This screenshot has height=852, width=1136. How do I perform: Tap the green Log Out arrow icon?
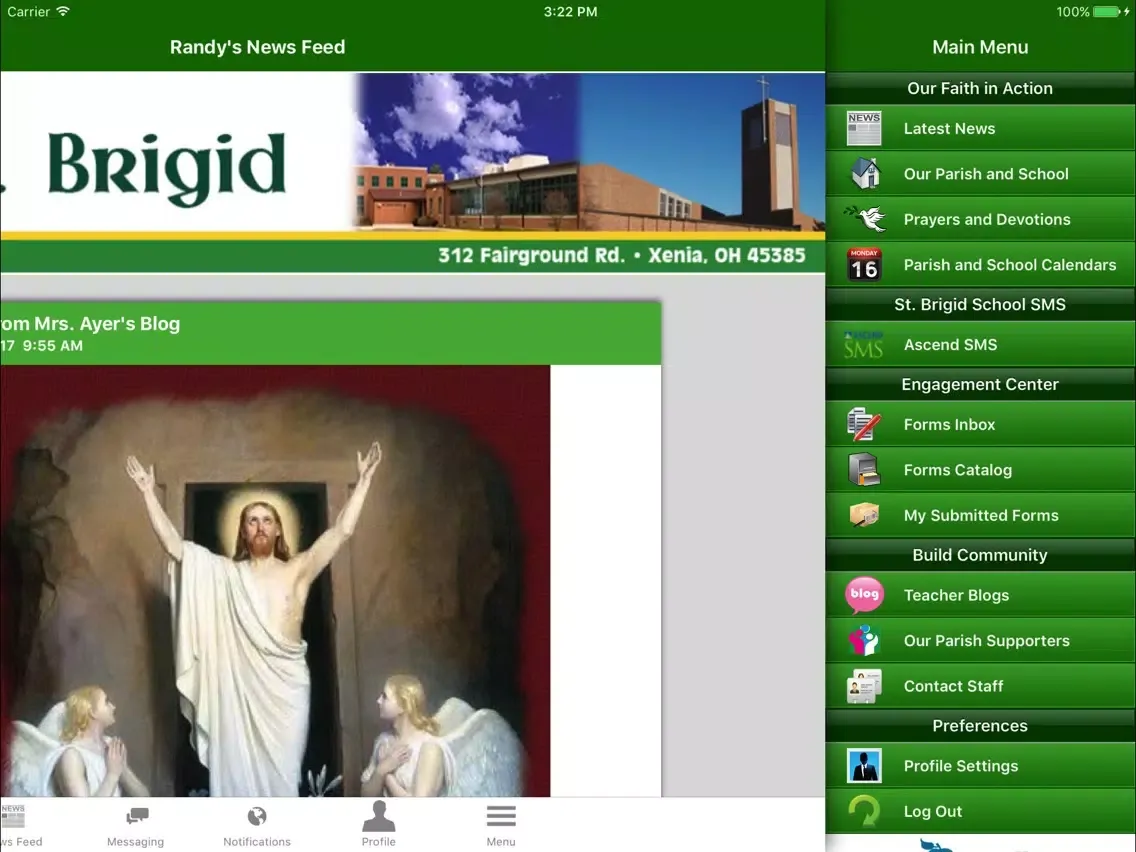[864, 811]
